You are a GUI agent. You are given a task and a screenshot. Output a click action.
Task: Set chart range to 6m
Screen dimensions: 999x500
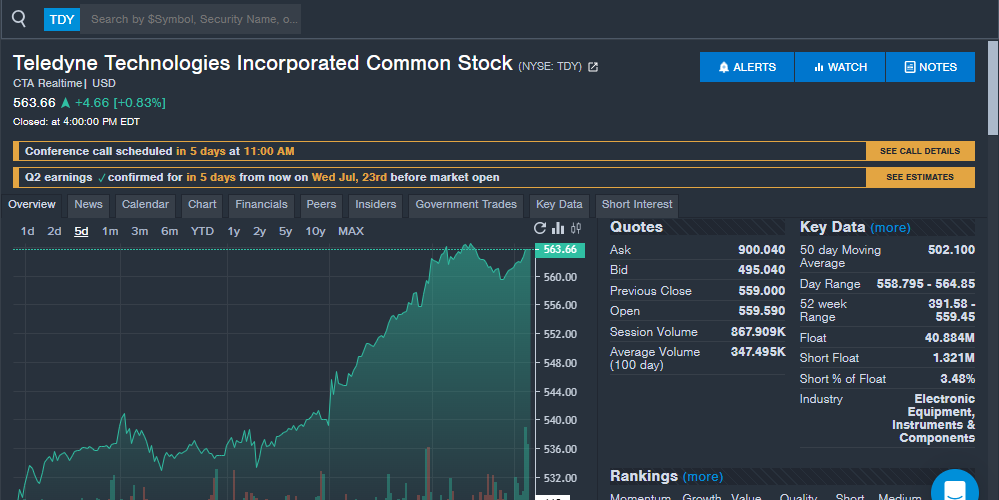click(x=169, y=231)
